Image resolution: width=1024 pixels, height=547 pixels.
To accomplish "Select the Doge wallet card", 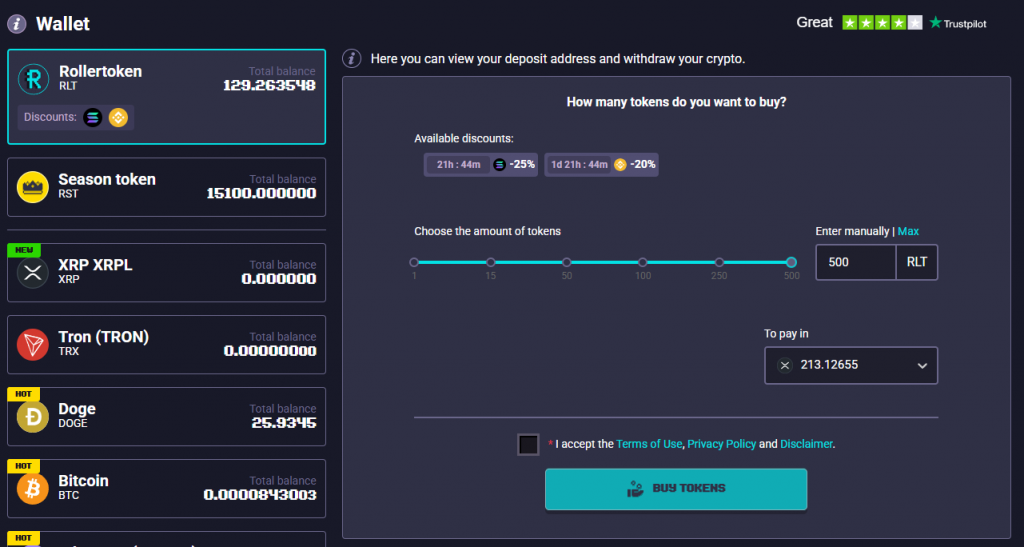I will [x=167, y=416].
